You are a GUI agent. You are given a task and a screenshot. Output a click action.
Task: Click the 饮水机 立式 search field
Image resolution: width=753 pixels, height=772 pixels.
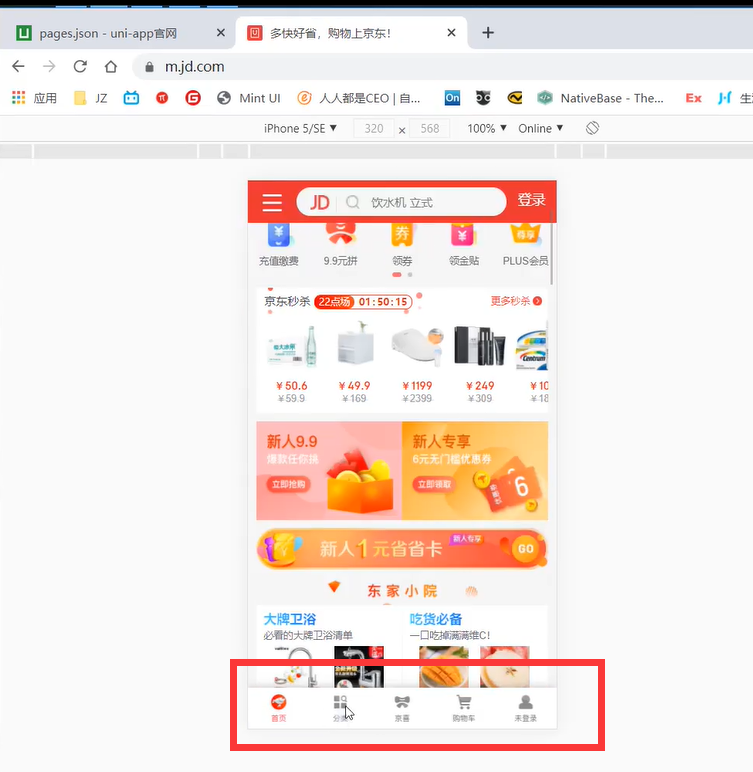pos(401,202)
